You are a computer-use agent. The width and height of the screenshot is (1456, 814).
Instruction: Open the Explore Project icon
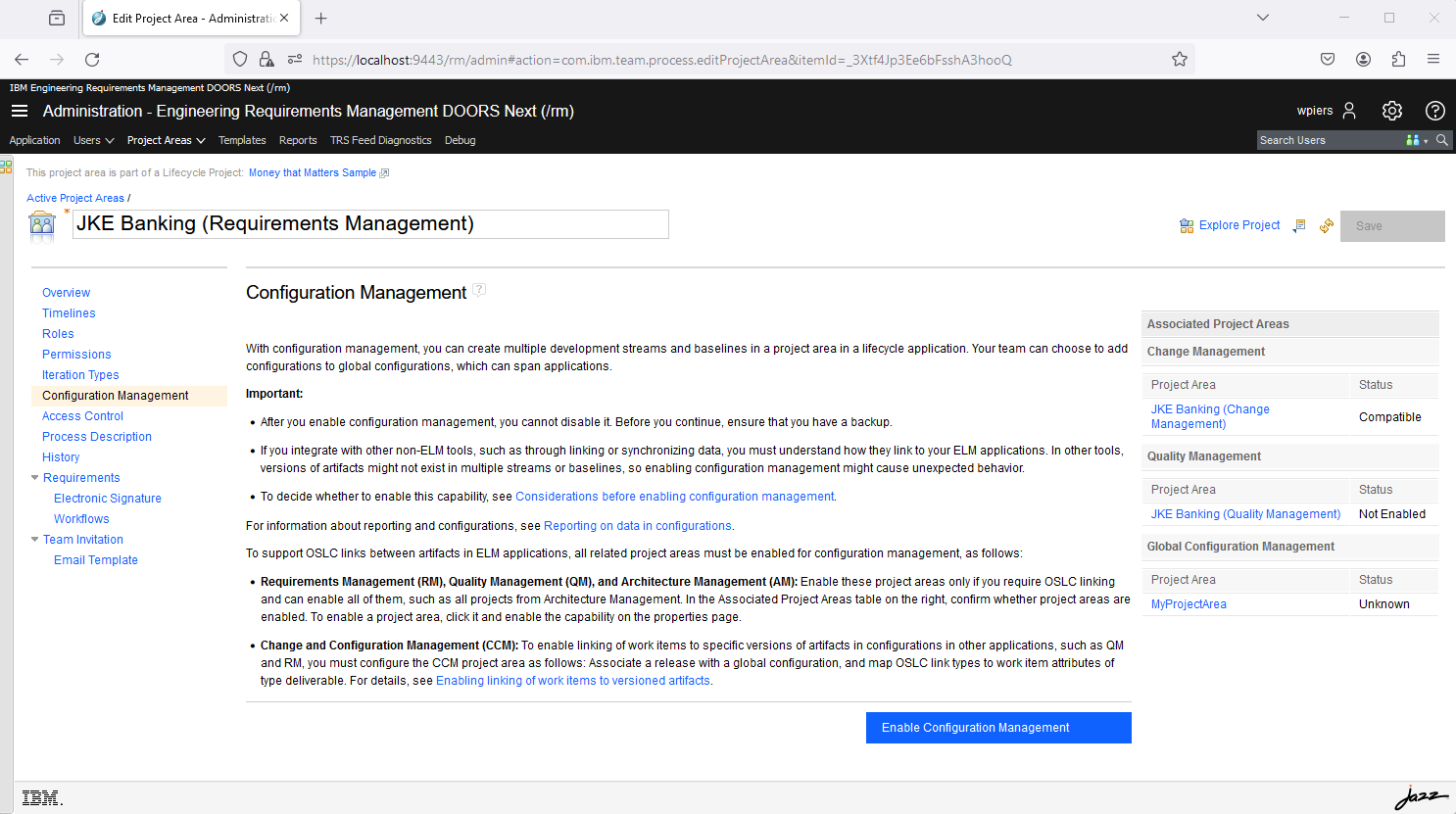(x=1187, y=225)
